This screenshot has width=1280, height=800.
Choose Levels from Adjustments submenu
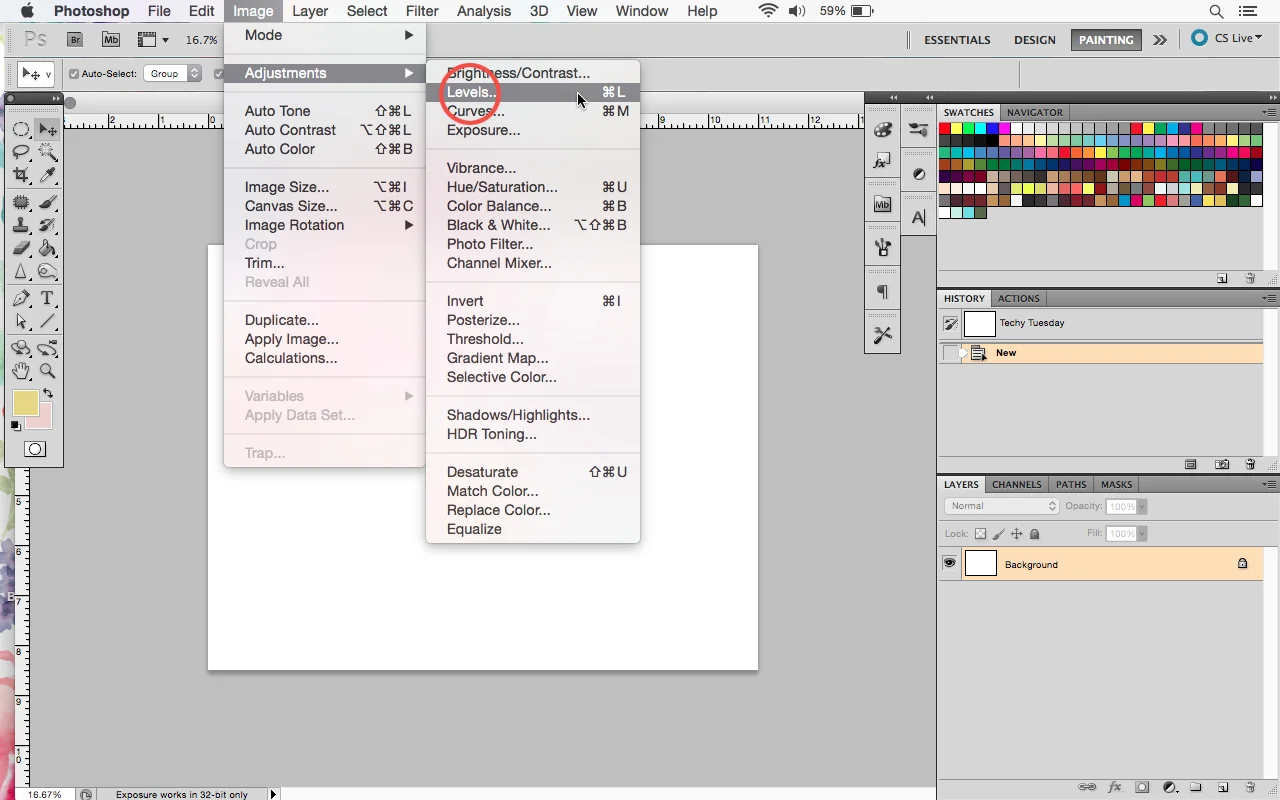pyautogui.click(x=533, y=92)
